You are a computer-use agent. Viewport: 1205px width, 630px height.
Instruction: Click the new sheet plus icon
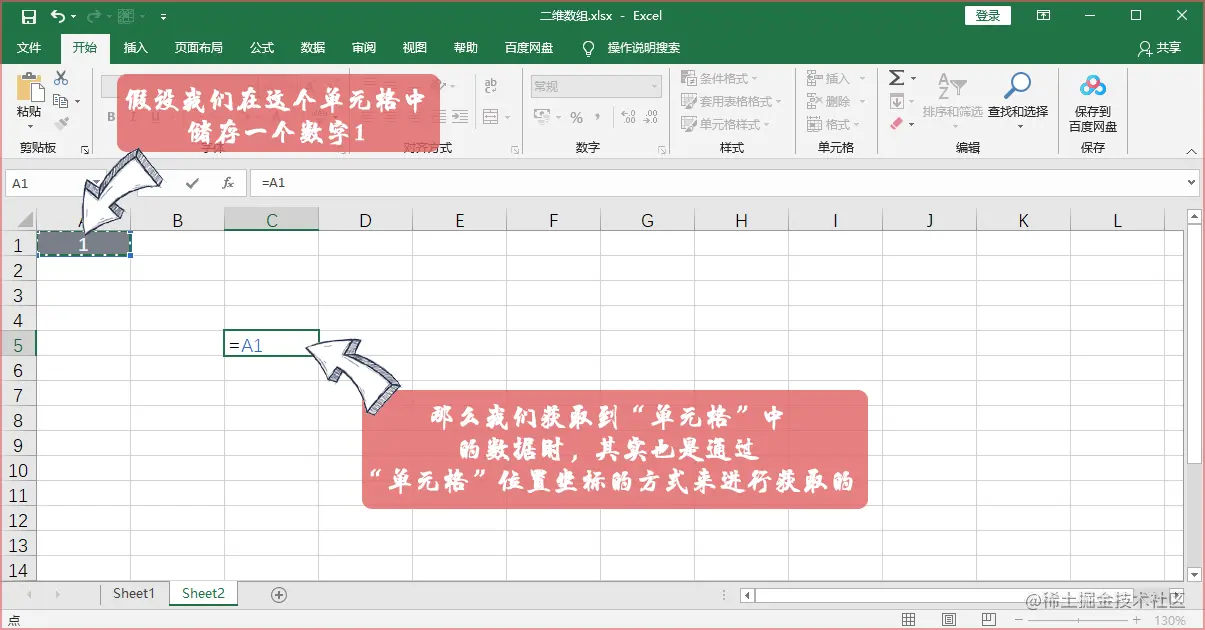(279, 594)
